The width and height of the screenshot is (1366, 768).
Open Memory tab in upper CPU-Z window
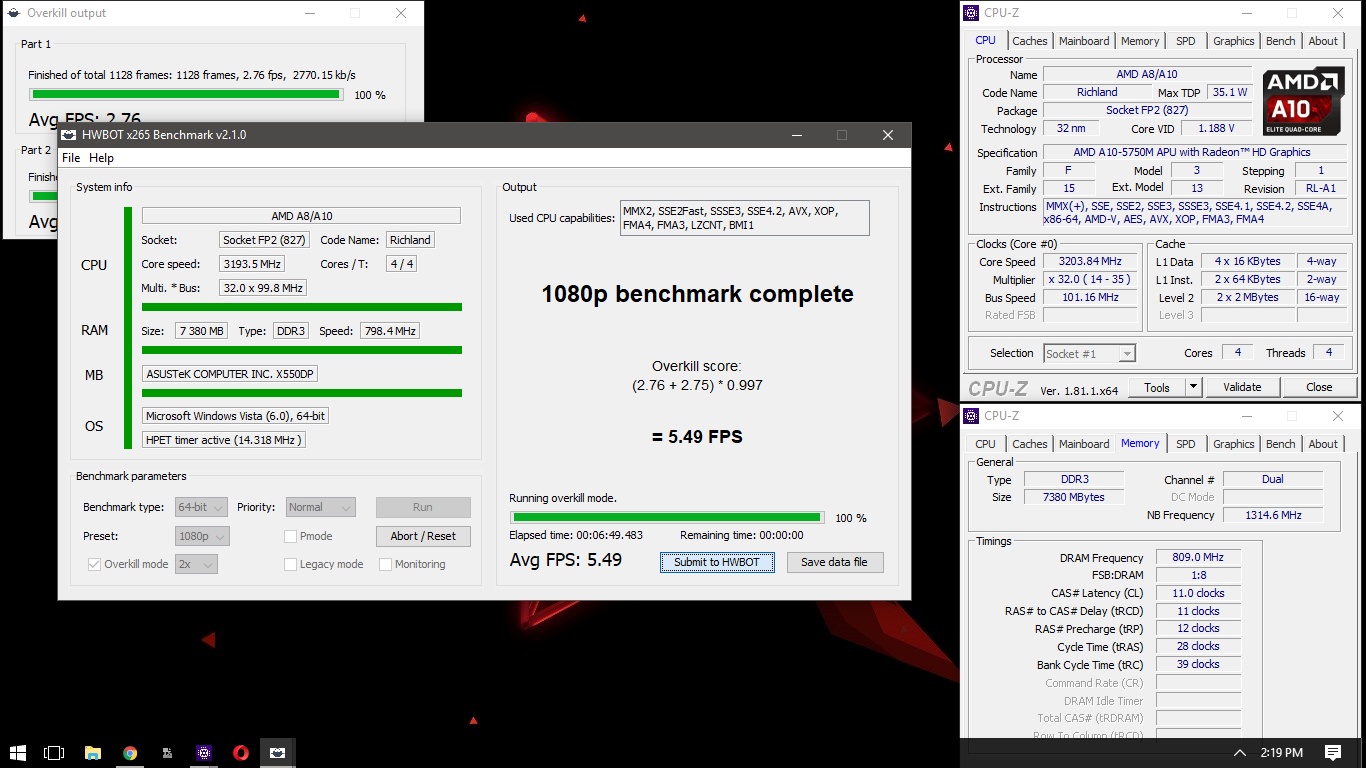coord(1140,41)
